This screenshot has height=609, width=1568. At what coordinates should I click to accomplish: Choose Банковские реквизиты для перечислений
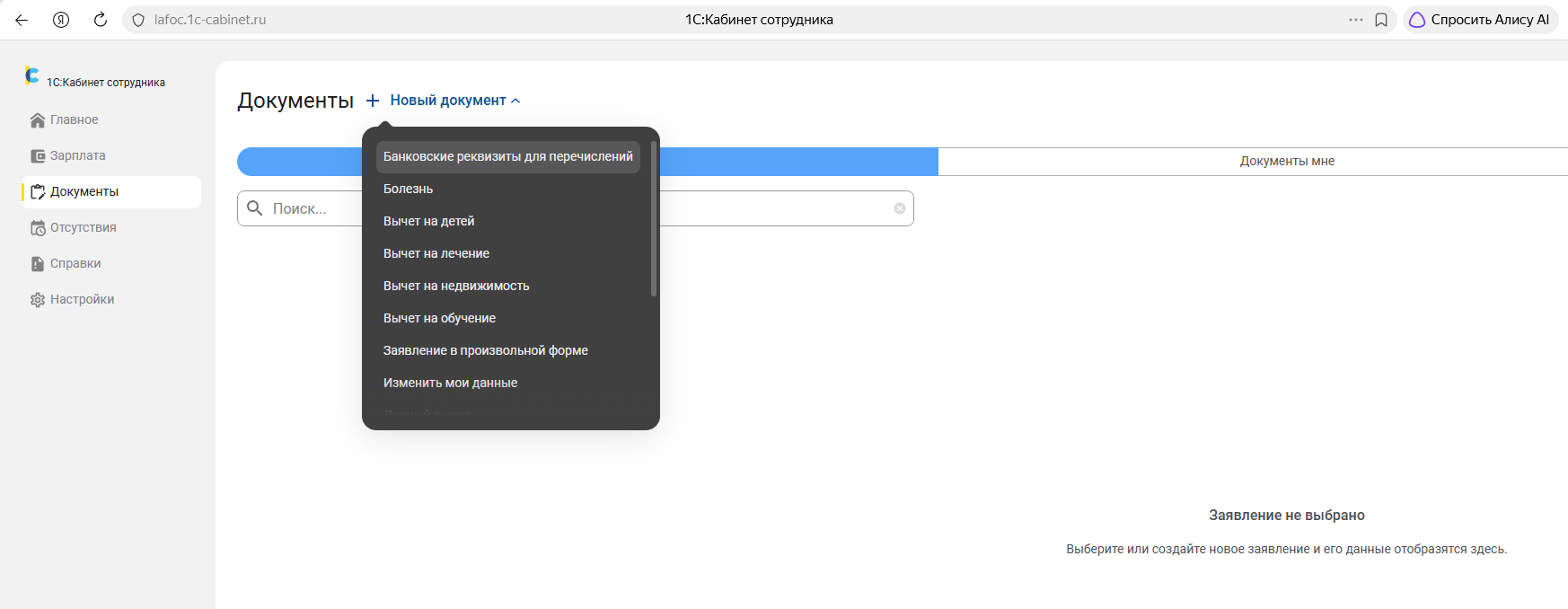pos(508,156)
